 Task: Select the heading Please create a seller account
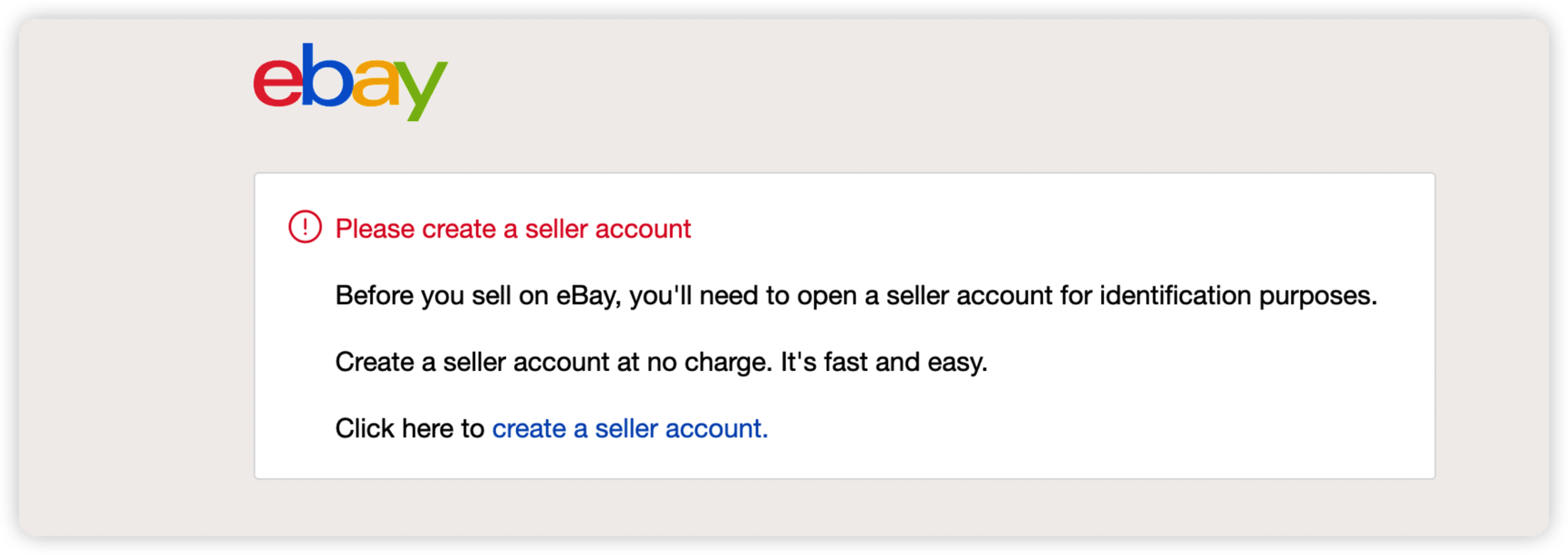click(x=513, y=229)
